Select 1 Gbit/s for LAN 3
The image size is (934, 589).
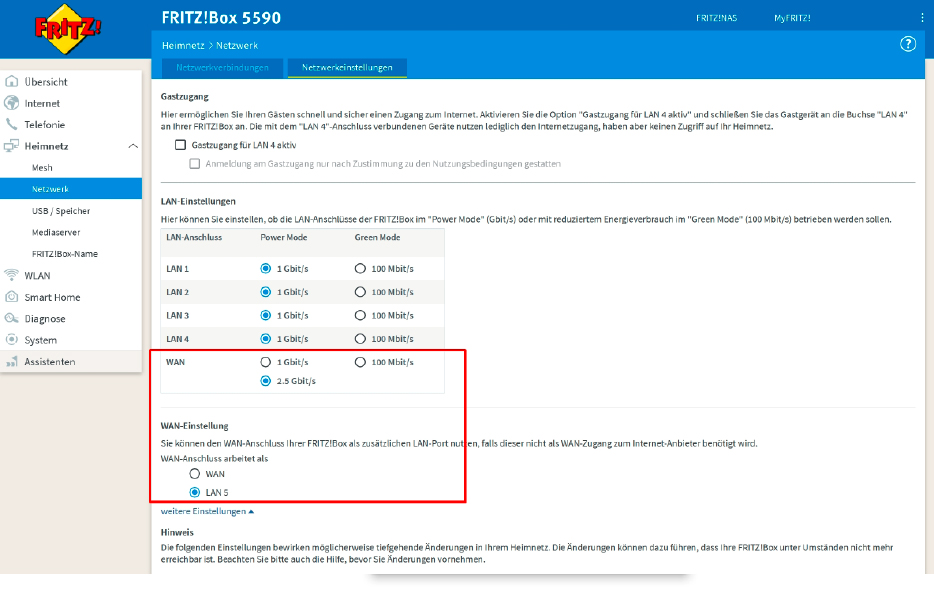pos(266,315)
